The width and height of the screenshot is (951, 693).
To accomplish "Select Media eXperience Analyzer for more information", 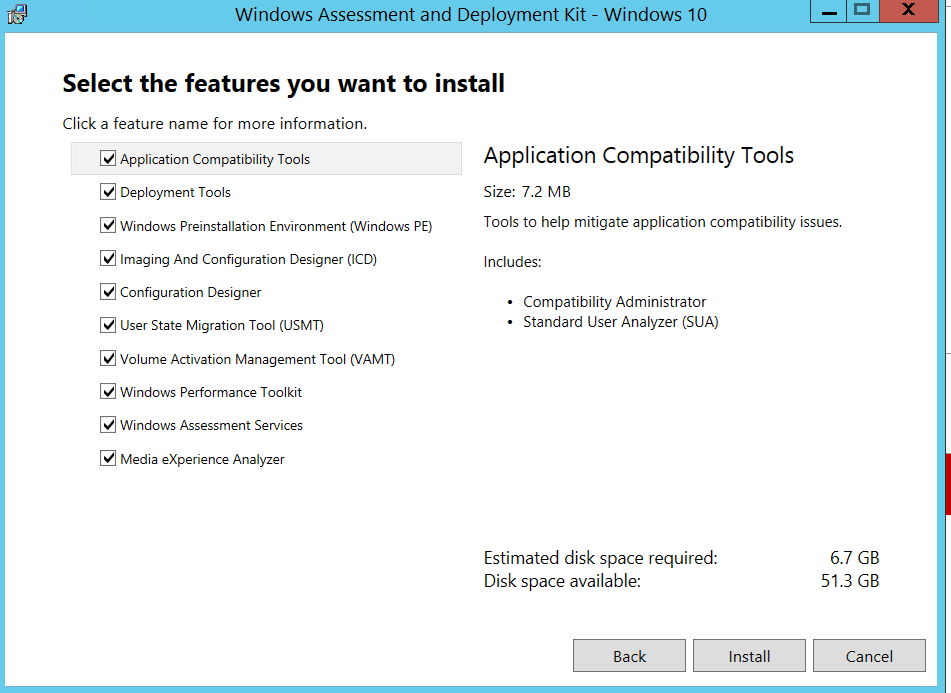I will click(201, 458).
